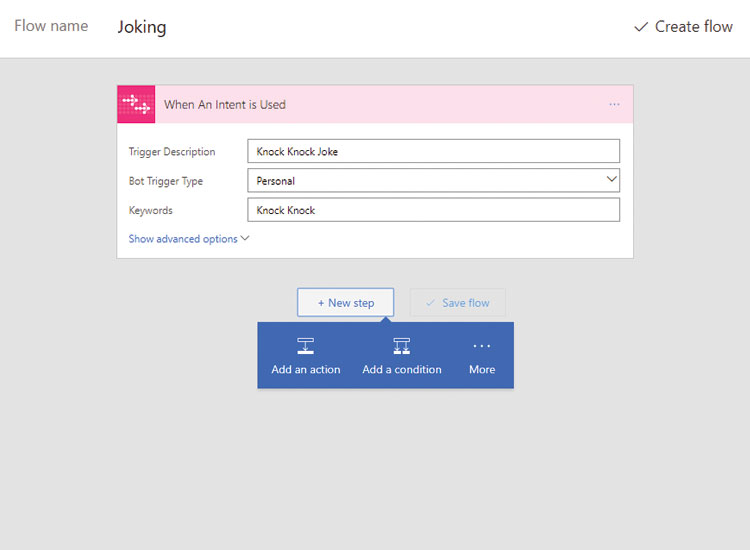Click the Trigger Description label
Image resolution: width=750 pixels, height=550 pixels.
coord(172,152)
